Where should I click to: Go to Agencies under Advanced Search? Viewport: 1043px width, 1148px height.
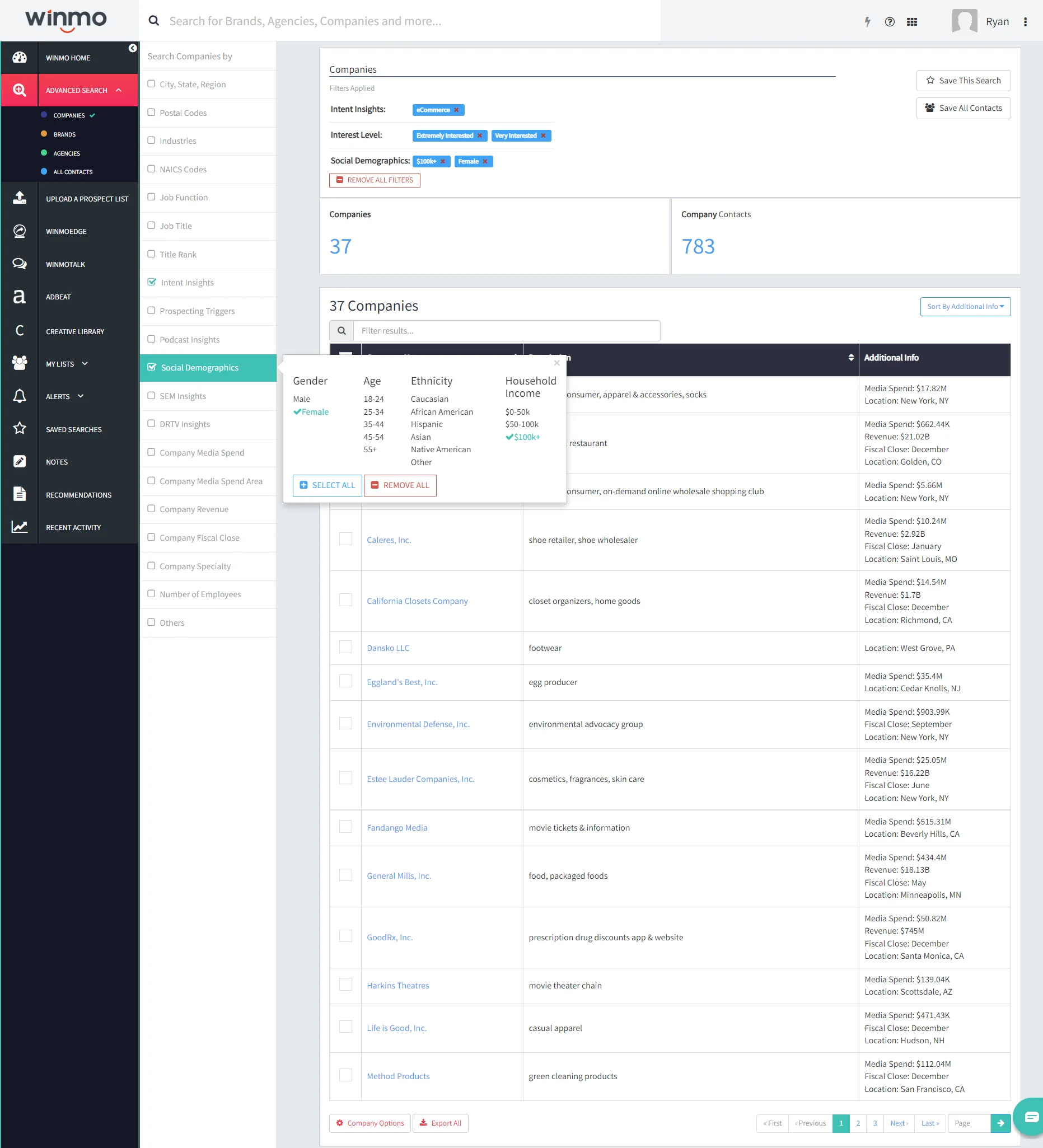pos(67,153)
